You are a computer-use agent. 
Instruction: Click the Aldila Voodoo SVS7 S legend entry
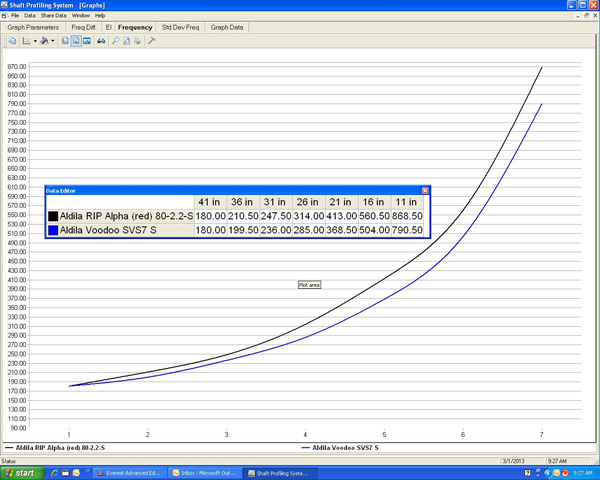click(340, 447)
